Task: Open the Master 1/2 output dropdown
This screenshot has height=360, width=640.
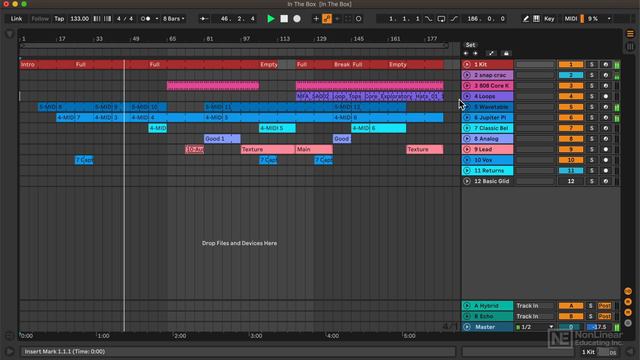Action: pyautogui.click(x=535, y=327)
